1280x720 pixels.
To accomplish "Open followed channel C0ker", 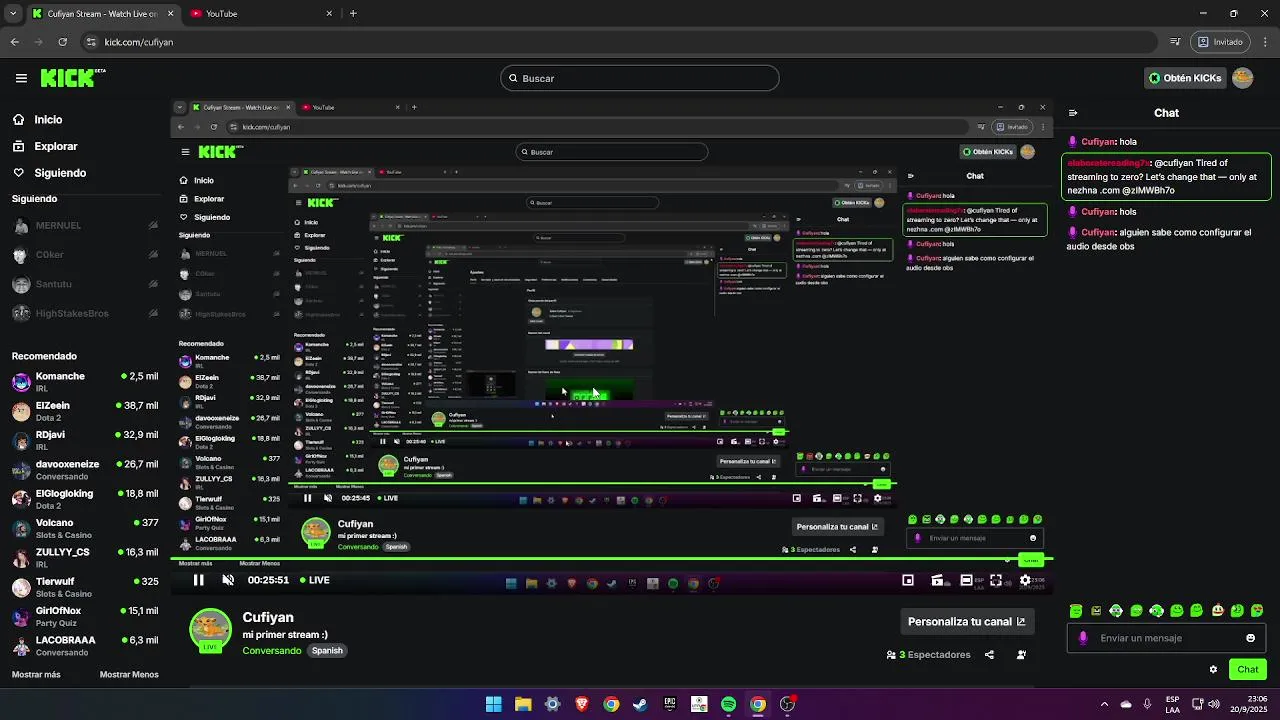I will pyautogui.click(x=85, y=255).
